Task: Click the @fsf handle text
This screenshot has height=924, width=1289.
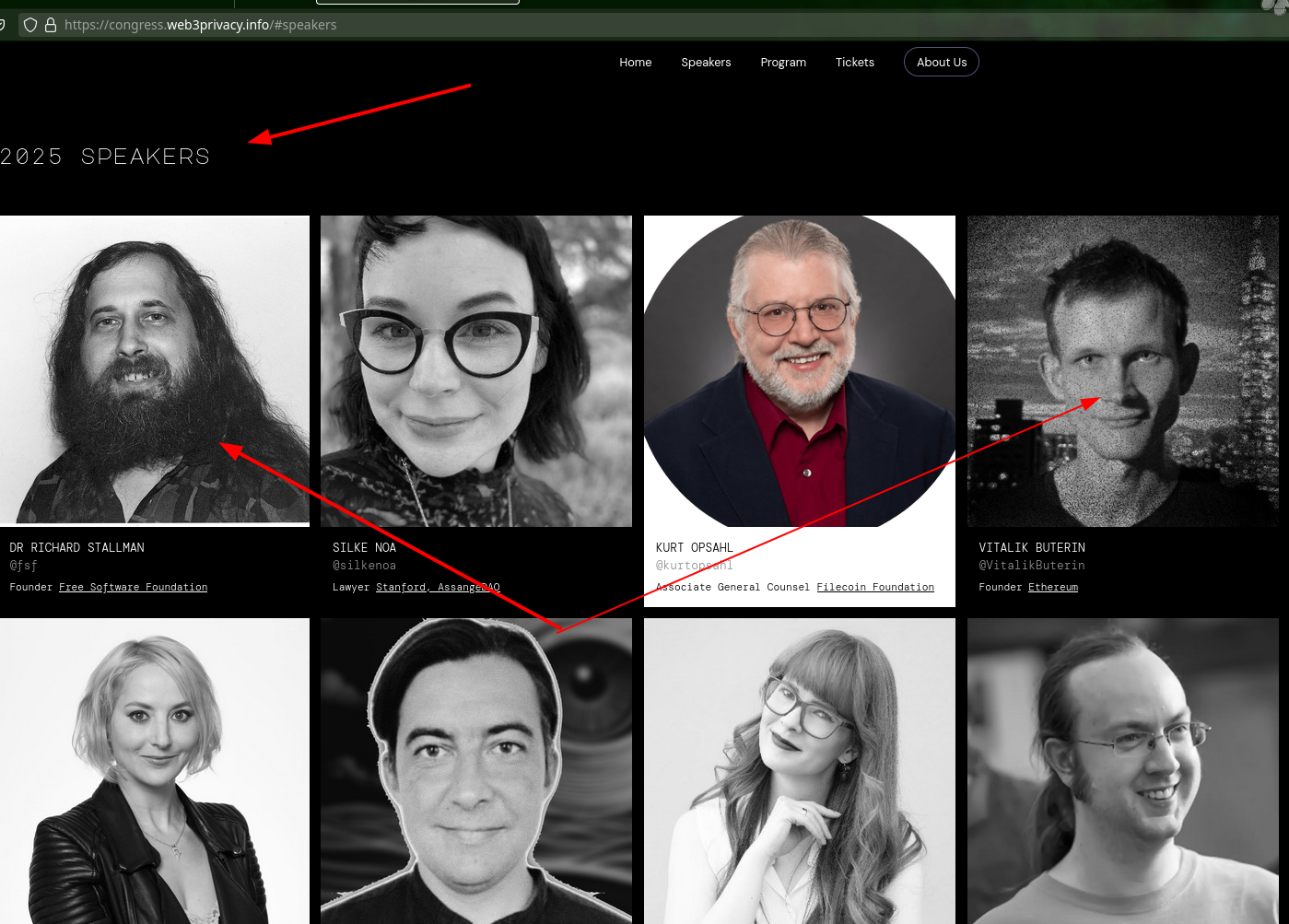Action: pos(23,566)
